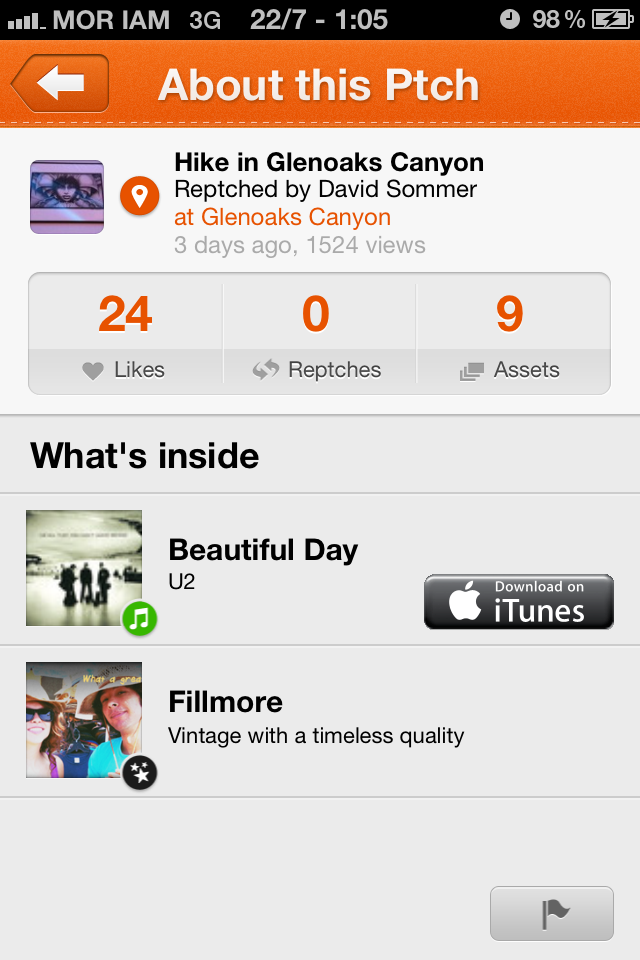The image size is (640, 960).
Task: Tap the Reptches arrows icon
Action: click(265, 370)
